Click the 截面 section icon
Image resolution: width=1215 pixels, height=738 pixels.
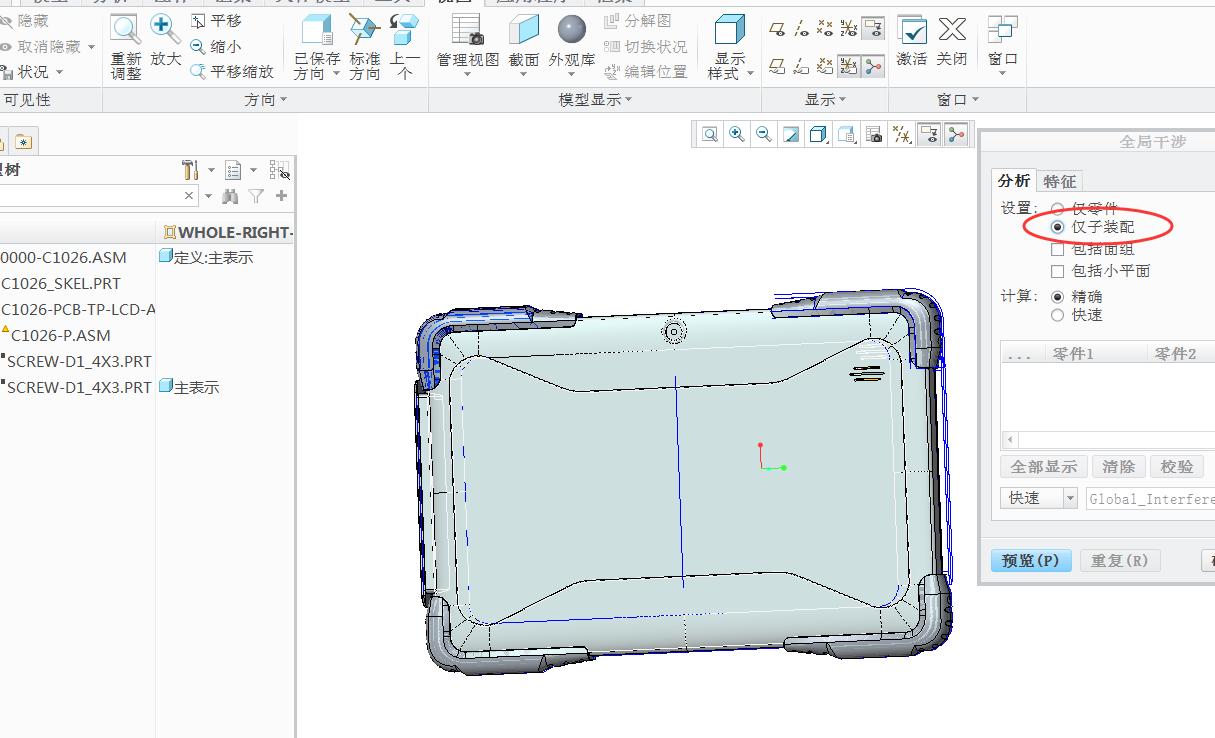tap(523, 30)
